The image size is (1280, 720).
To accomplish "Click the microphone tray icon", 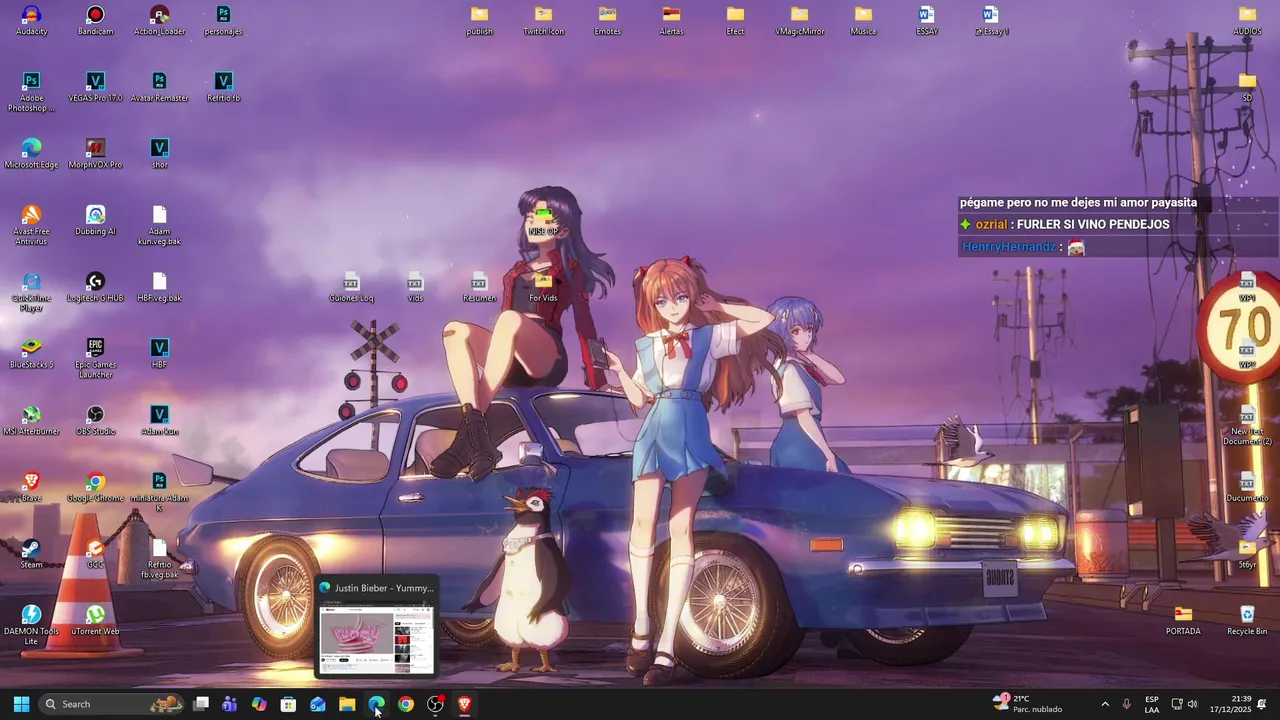I will (x=1127, y=704).
